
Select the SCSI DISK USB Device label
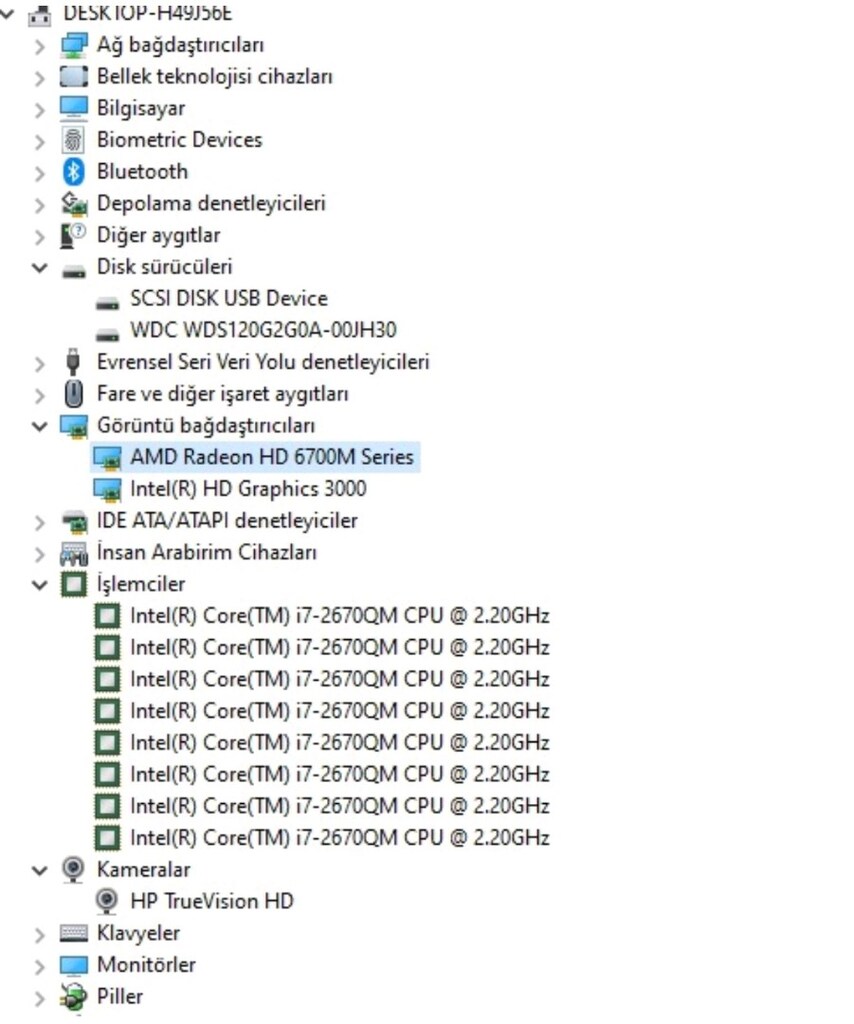229,298
